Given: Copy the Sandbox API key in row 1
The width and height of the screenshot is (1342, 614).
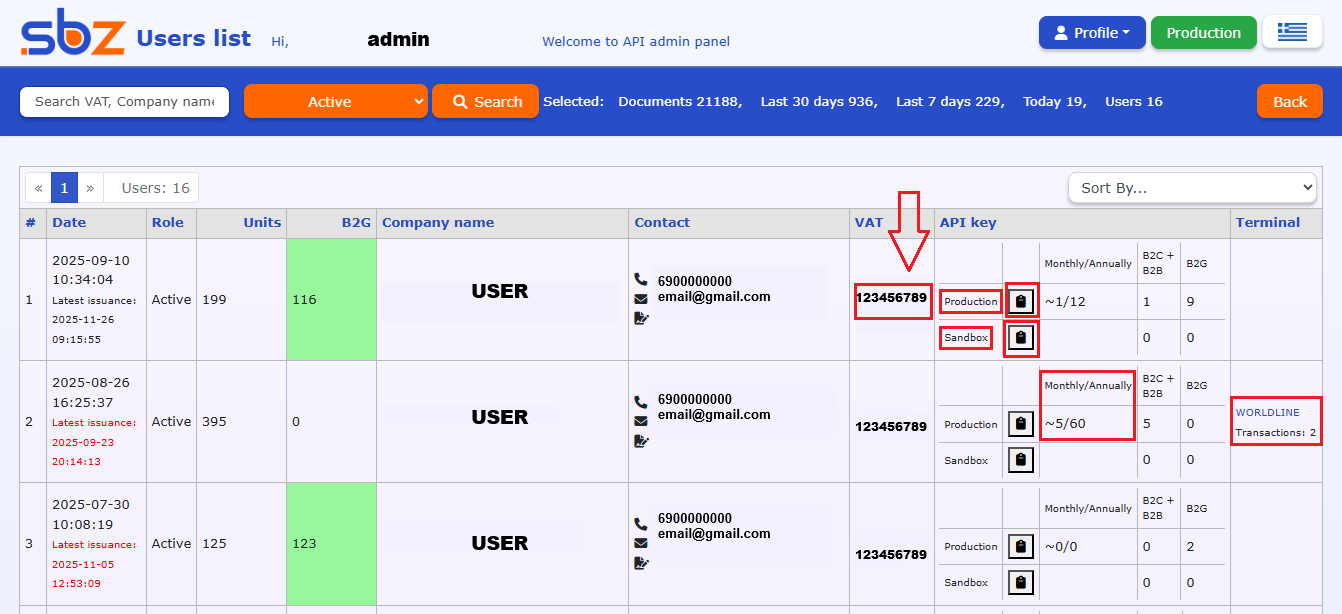Looking at the screenshot, I should coord(1020,338).
